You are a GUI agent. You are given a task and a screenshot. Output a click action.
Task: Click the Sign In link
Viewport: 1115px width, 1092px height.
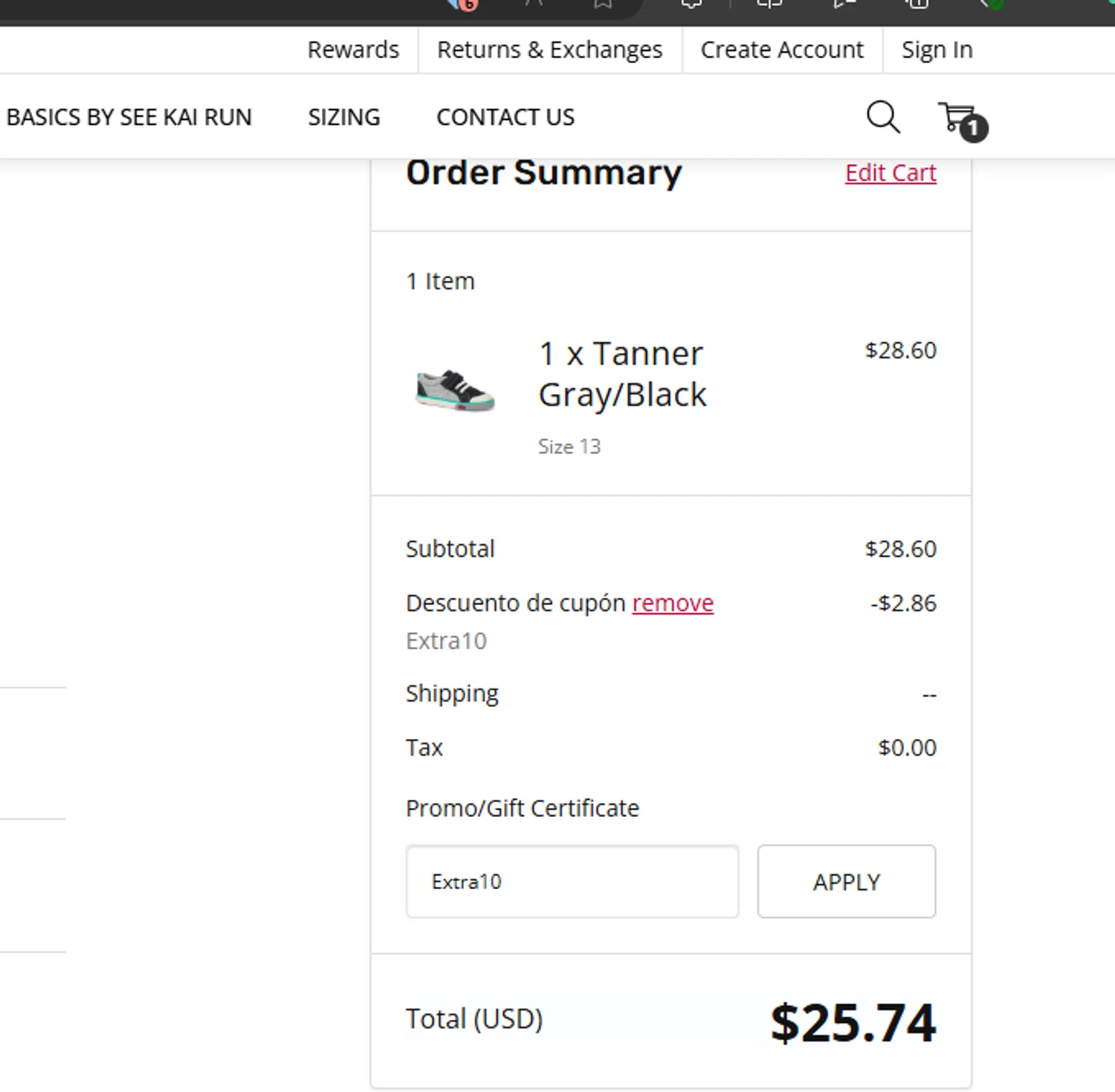pyautogui.click(x=937, y=50)
